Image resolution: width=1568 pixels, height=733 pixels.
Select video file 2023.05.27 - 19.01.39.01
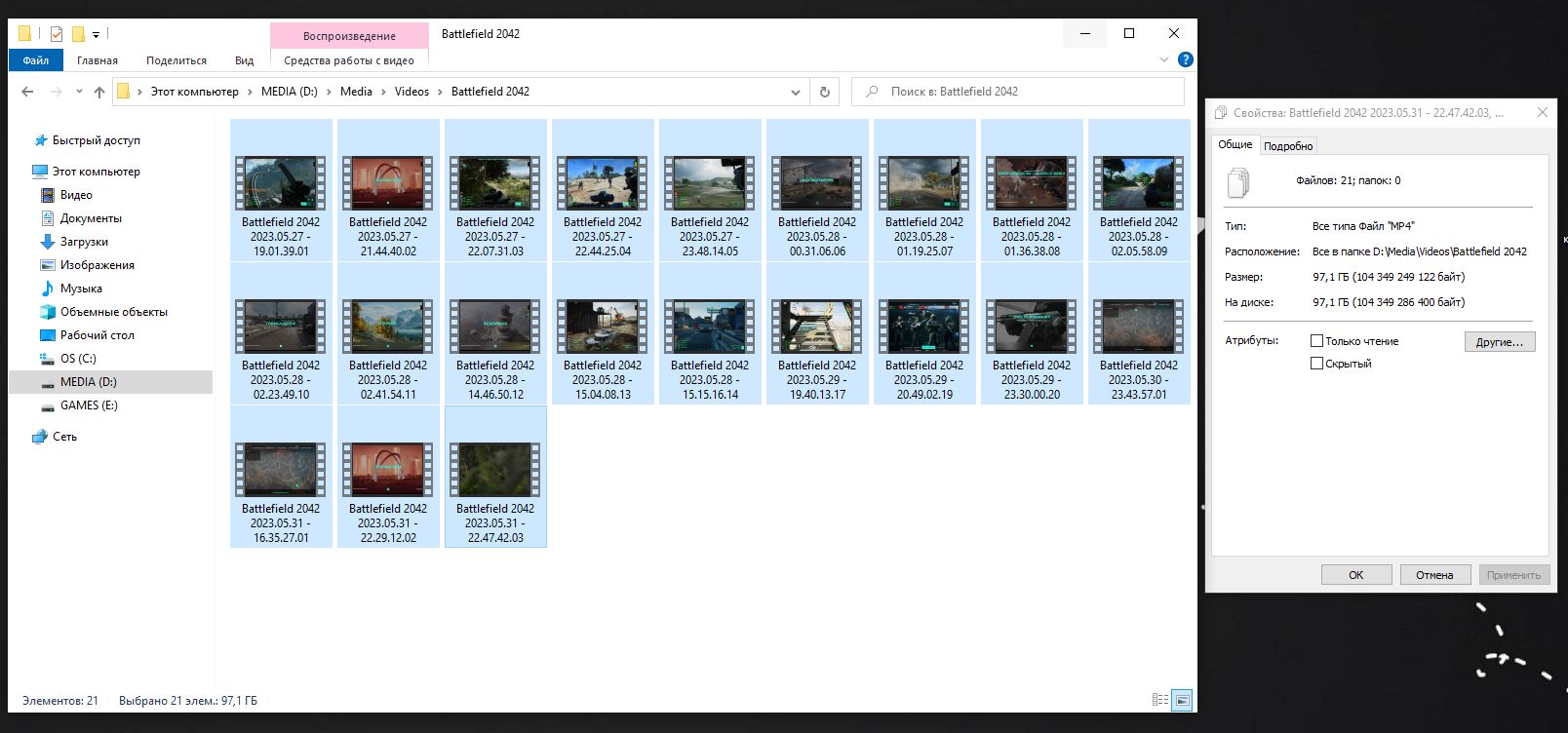coord(281,190)
